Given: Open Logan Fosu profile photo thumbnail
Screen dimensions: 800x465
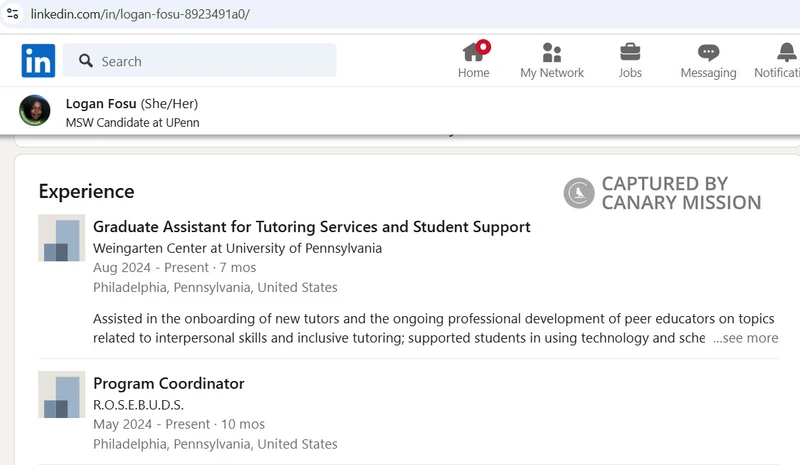Looking at the screenshot, I should point(35,110).
